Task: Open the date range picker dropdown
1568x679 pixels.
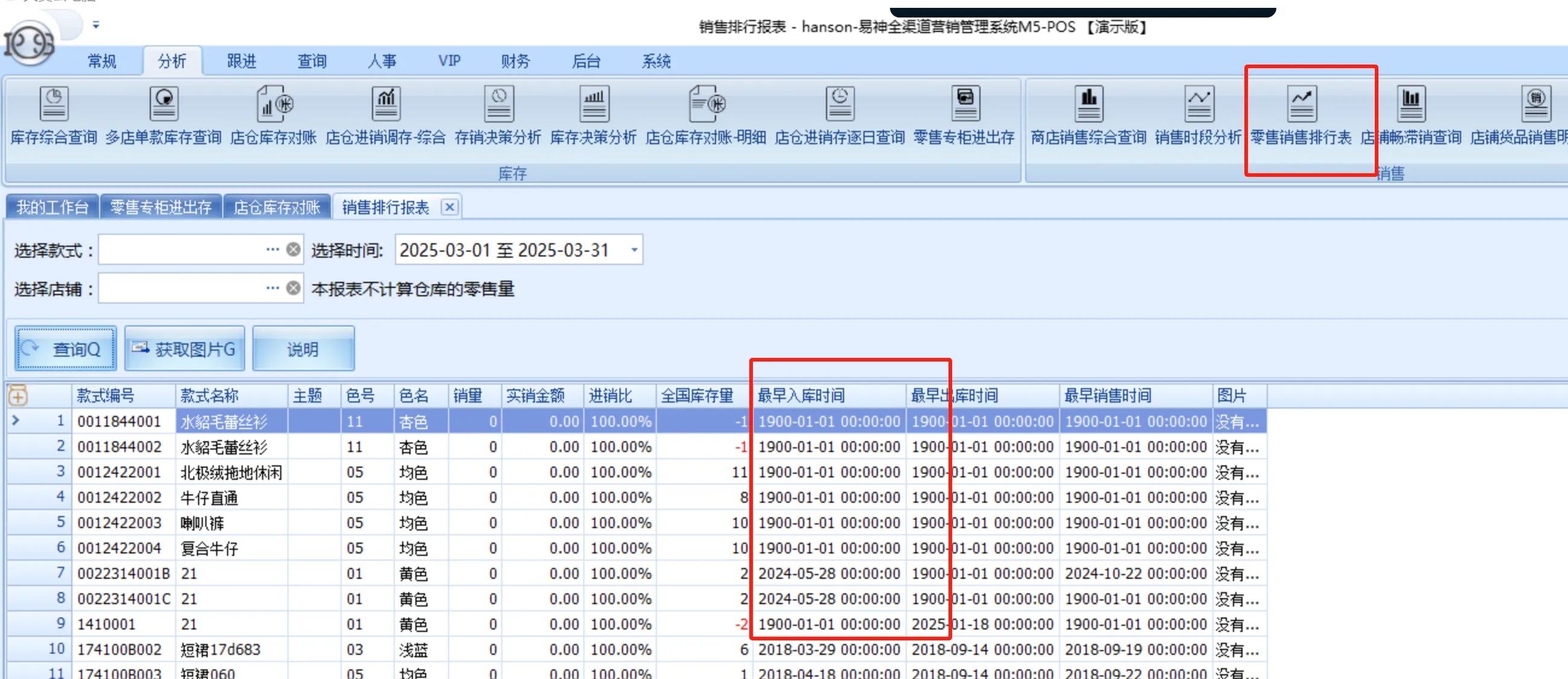Action: pos(633,250)
